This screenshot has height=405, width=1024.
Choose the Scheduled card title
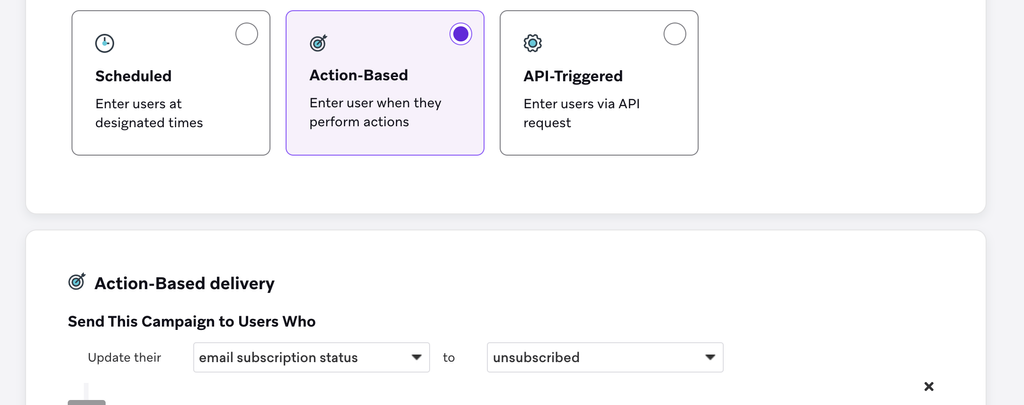pos(133,76)
